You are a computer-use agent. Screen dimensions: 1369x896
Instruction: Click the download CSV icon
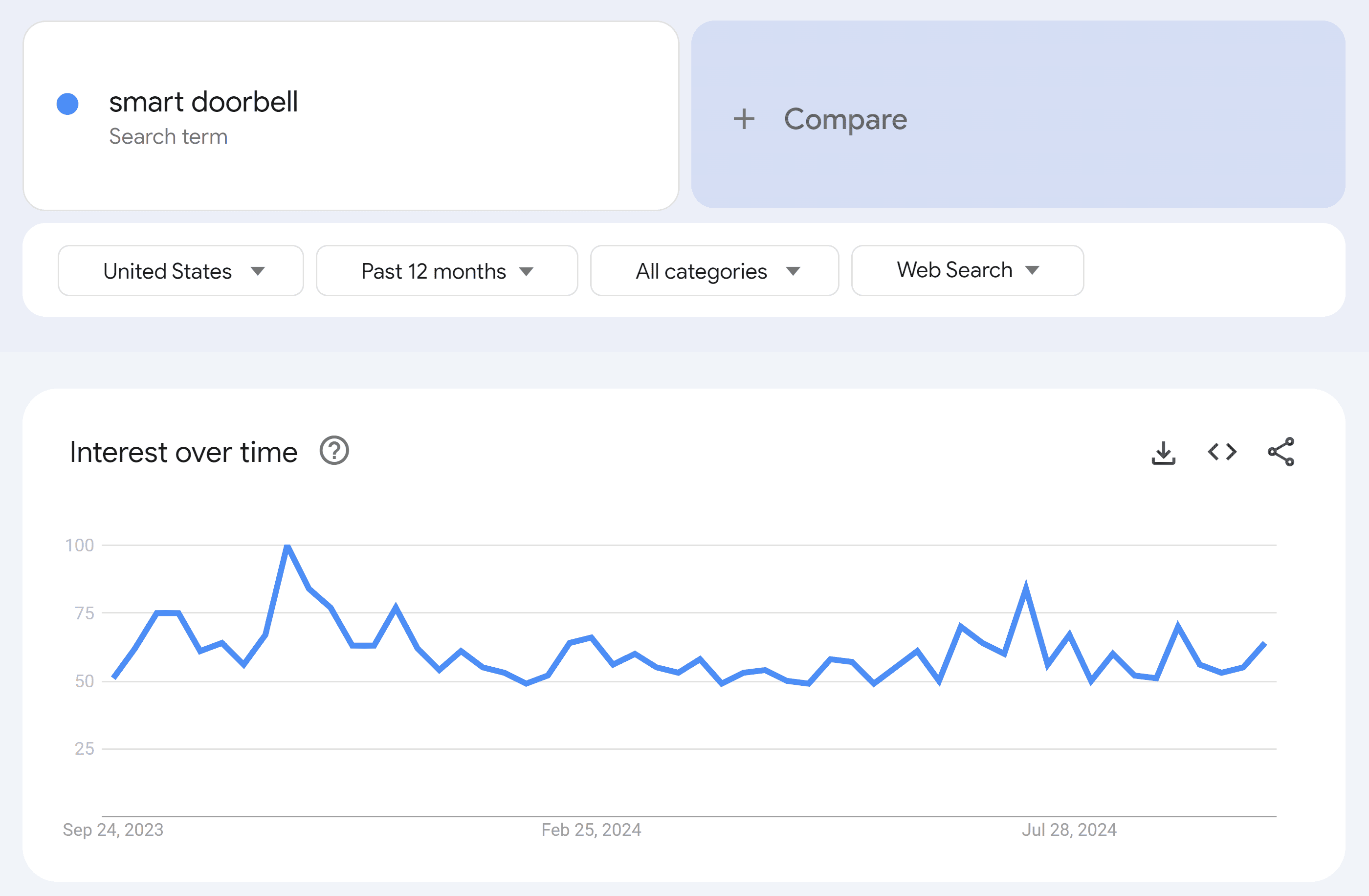click(1164, 453)
